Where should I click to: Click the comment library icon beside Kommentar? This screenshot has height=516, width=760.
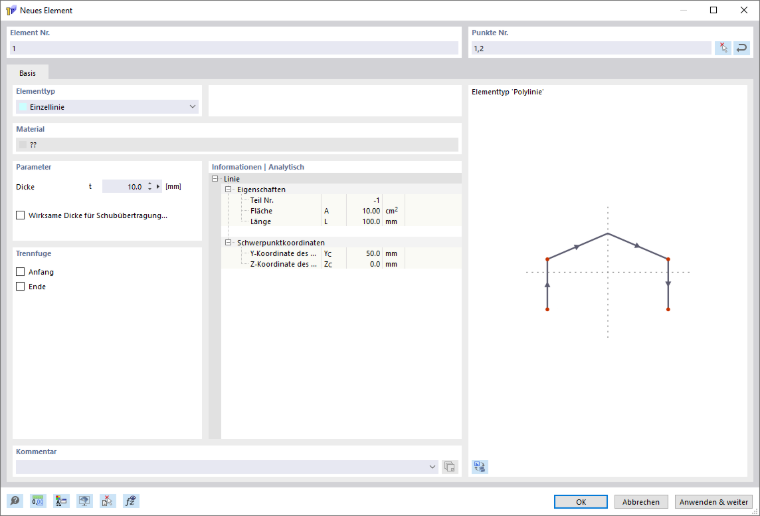(450, 467)
